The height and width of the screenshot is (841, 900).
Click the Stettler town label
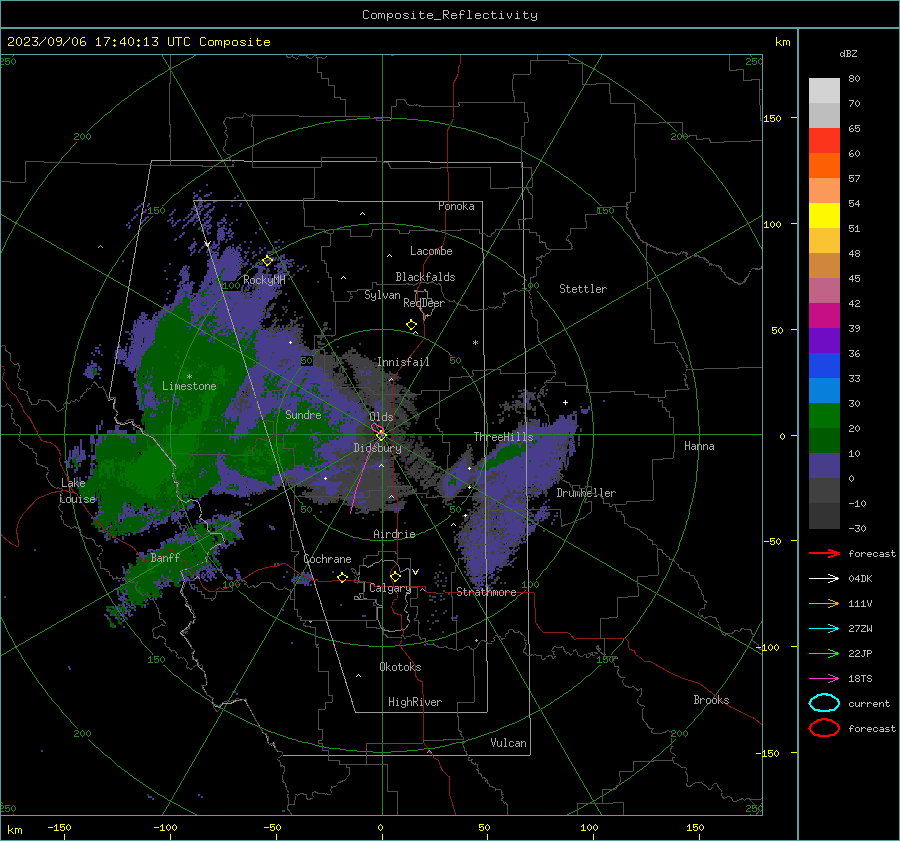(x=583, y=289)
